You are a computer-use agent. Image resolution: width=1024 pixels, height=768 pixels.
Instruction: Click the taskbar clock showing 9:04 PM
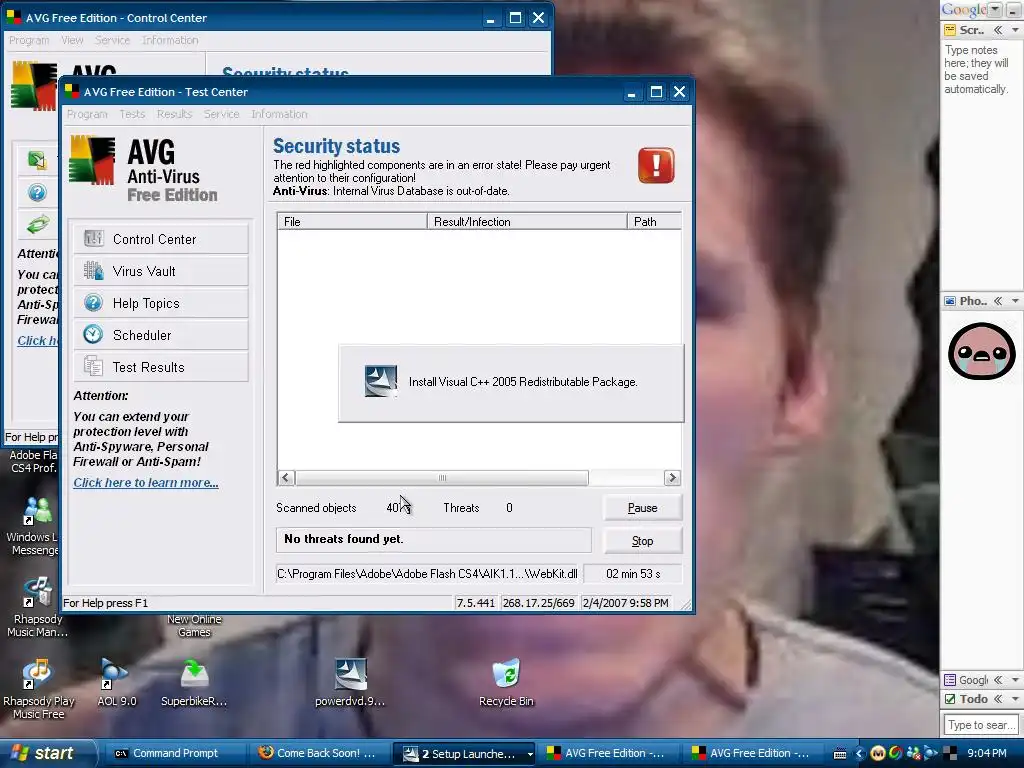coord(987,754)
